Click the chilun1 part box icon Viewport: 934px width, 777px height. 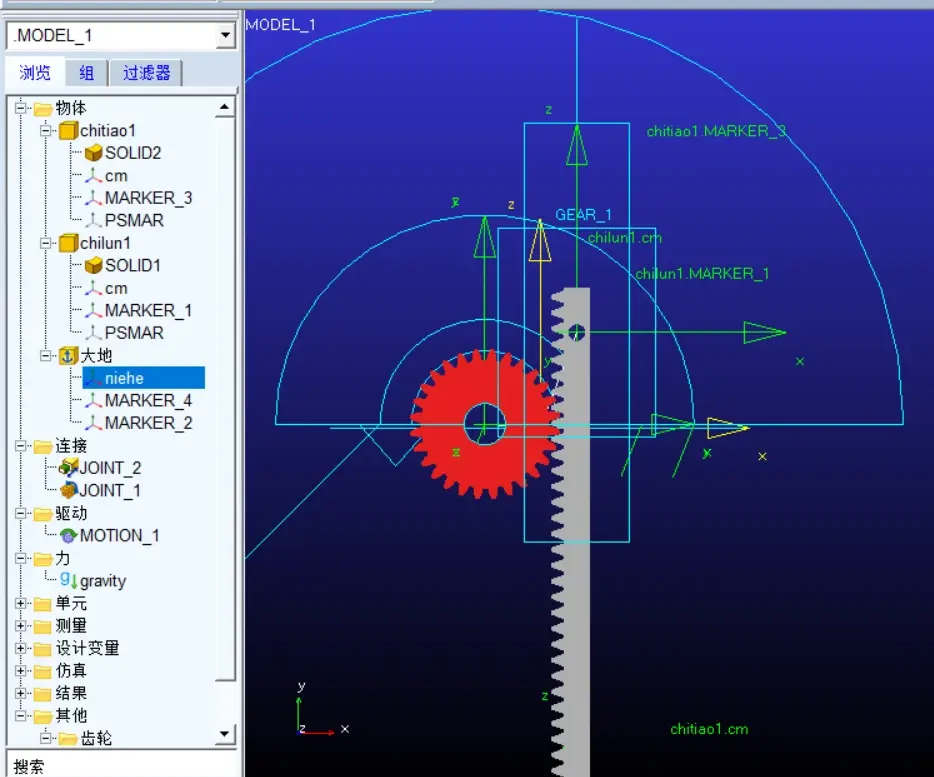coord(69,243)
